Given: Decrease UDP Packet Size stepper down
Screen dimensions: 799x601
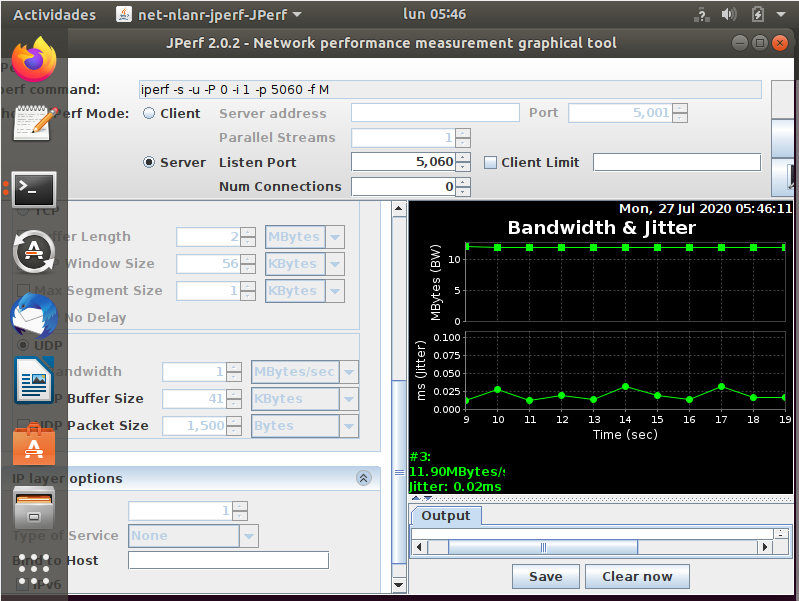Looking at the screenshot, I should pyautogui.click(x=234, y=431).
